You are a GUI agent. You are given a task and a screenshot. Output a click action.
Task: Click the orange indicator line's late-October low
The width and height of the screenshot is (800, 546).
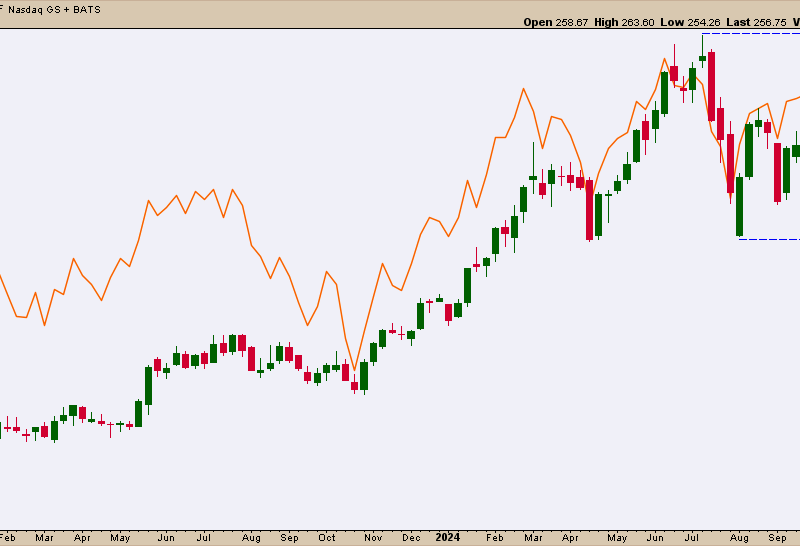pyautogui.click(x=354, y=369)
